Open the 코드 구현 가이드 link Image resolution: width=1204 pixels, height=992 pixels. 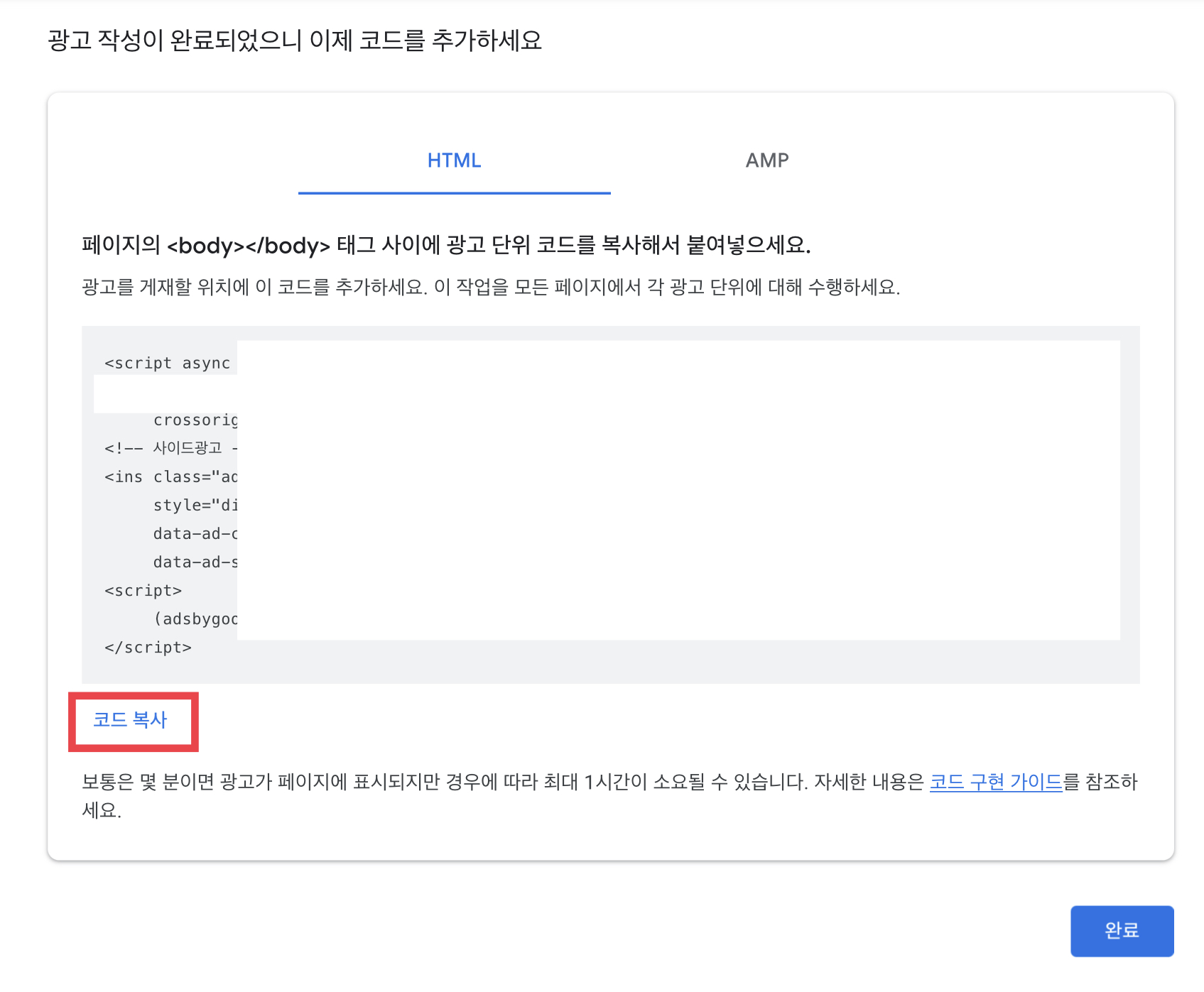click(996, 782)
